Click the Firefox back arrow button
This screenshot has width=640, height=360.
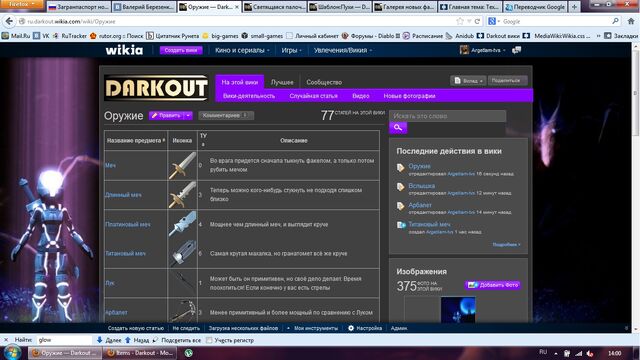(9, 21)
